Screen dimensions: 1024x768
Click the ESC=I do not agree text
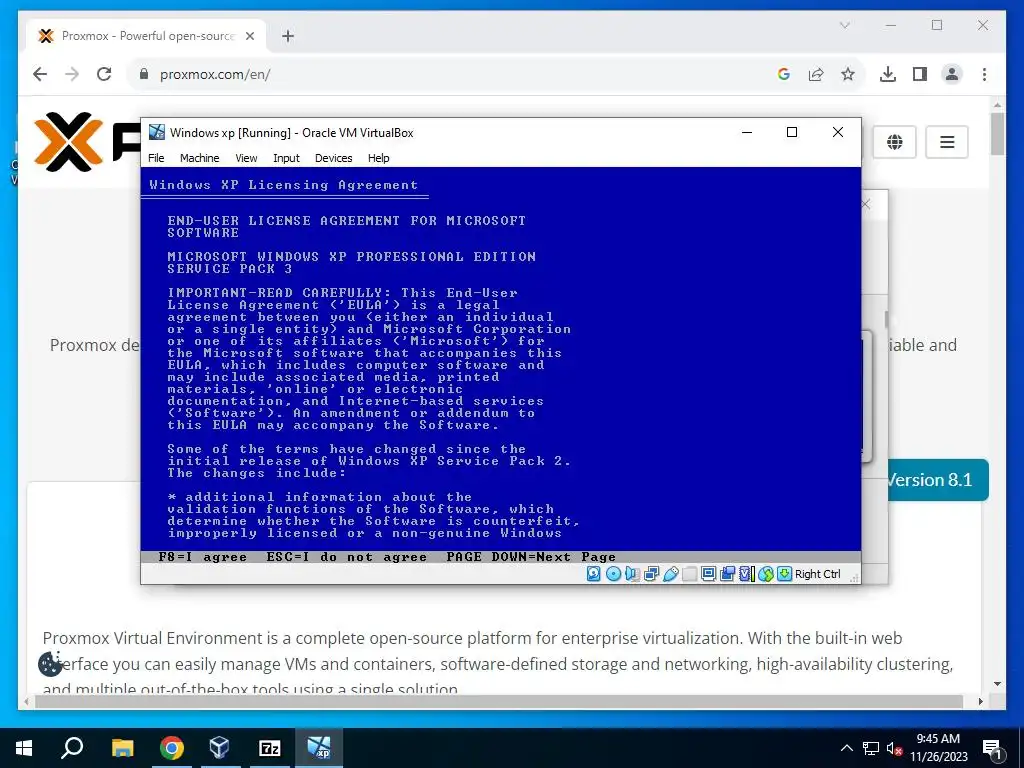(346, 557)
